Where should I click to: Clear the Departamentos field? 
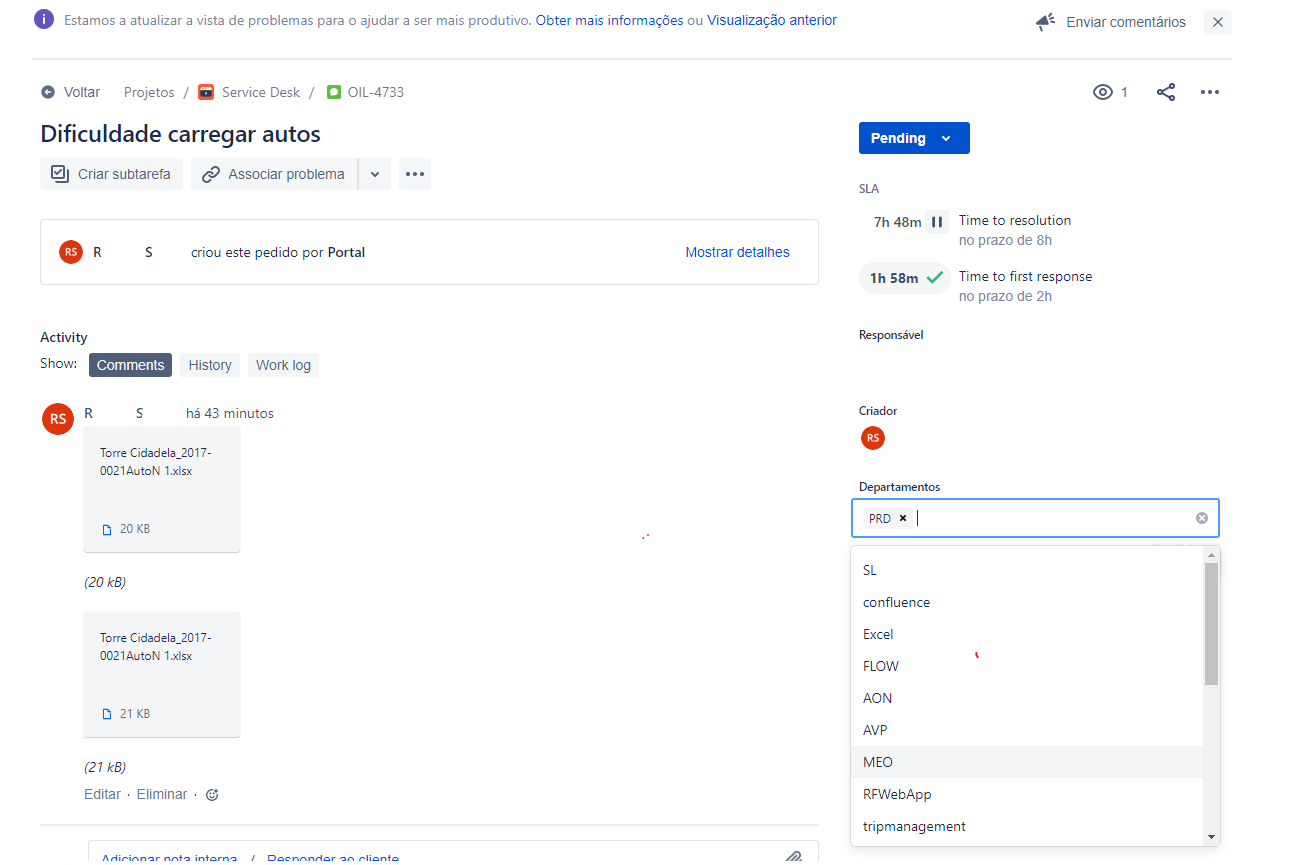click(1202, 518)
